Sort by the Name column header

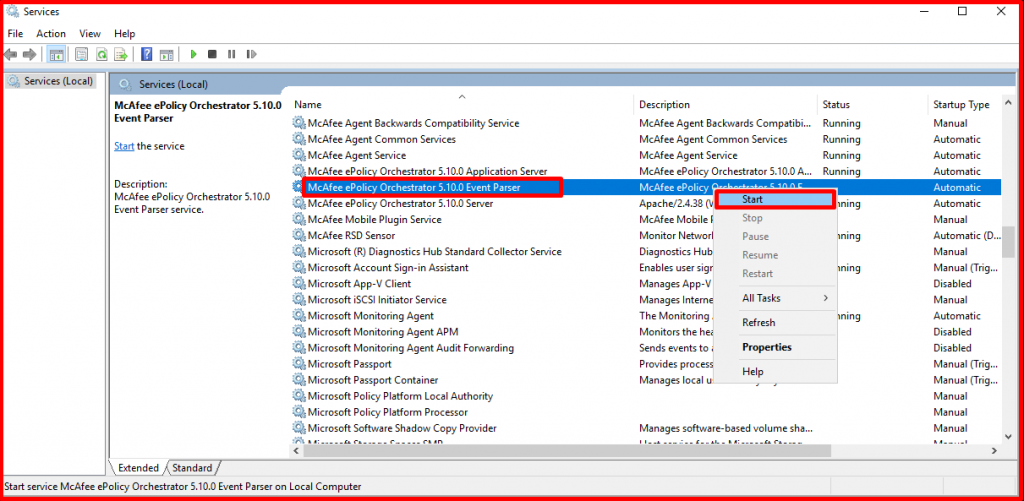(x=461, y=105)
